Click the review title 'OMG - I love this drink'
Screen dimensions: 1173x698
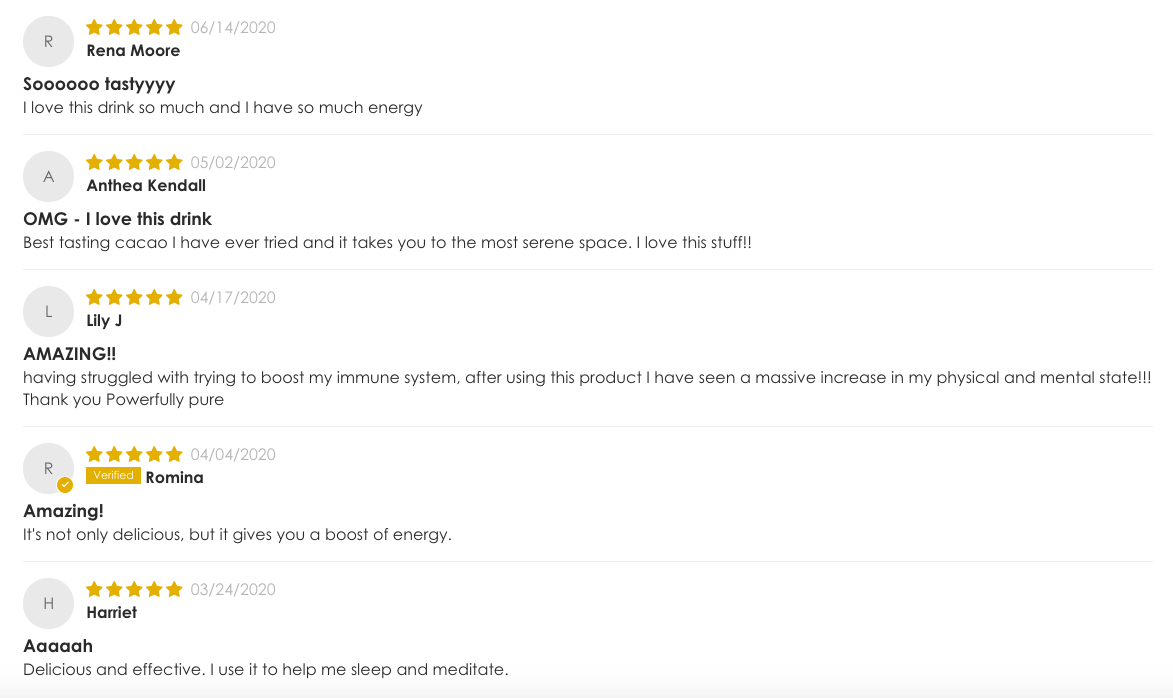click(x=117, y=219)
